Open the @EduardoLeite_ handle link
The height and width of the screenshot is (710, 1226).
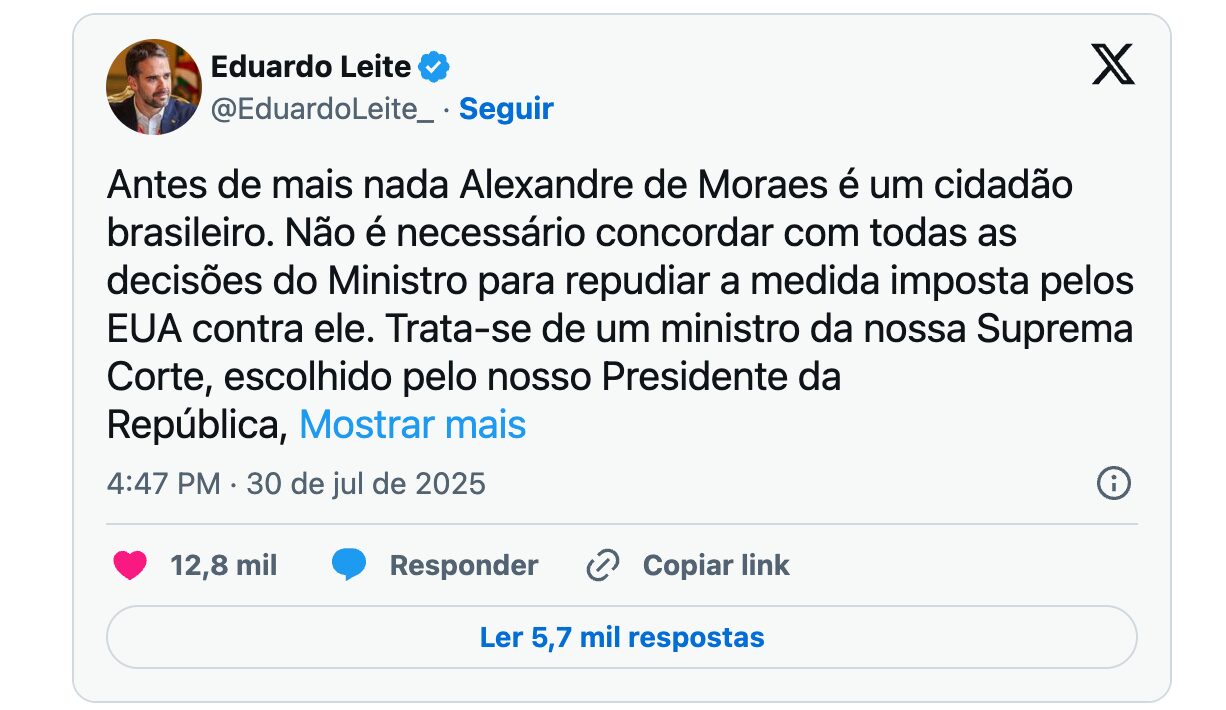[x=322, y=109]
